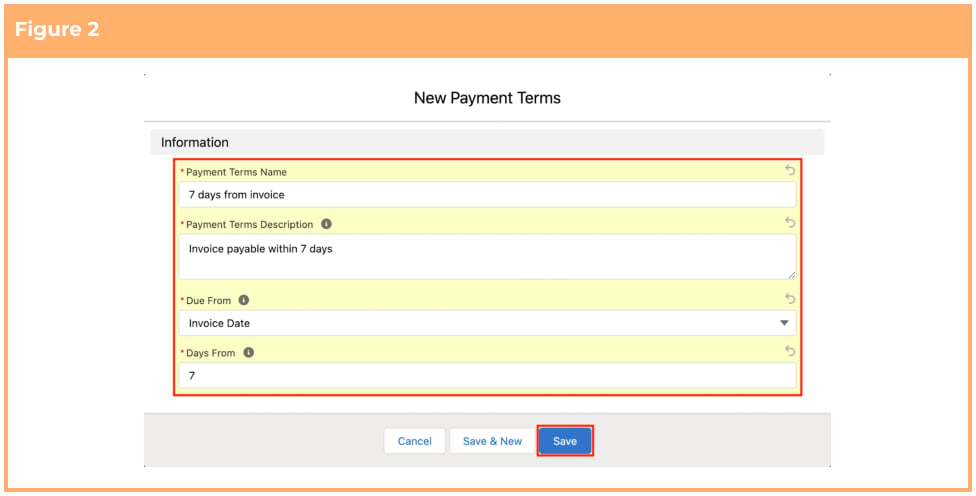Click the description textarea corner grip
The image size is (976, 496).
coord(791,274)
